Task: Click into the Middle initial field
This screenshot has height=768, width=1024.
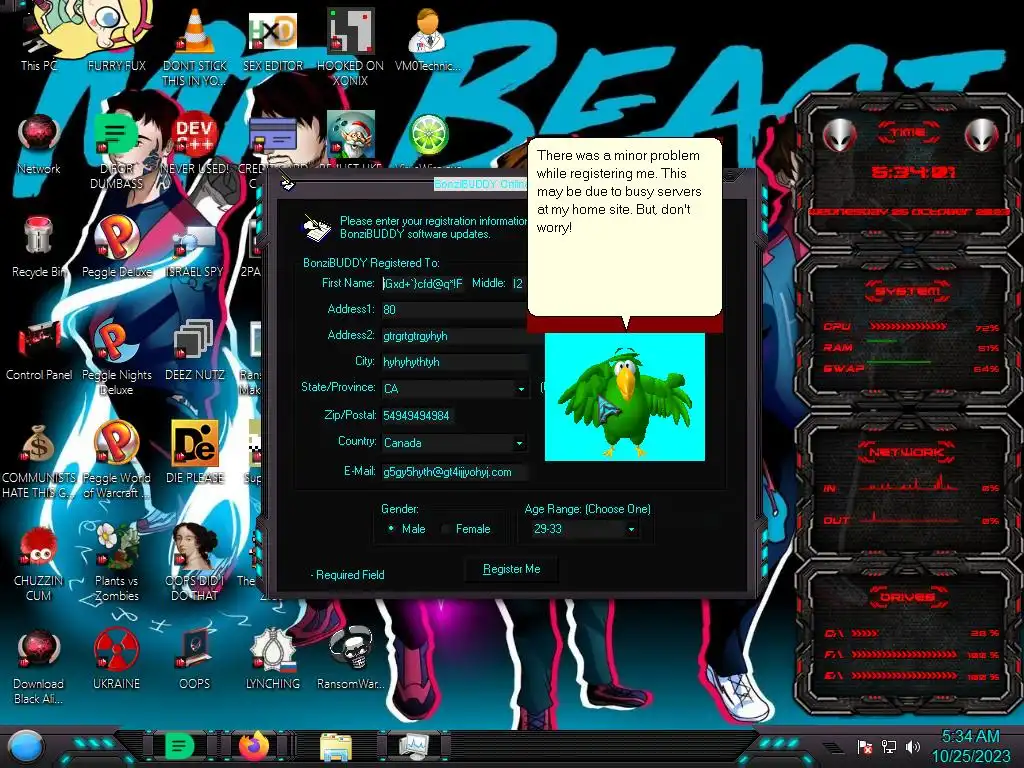Action: pyautogui.click(x=519, y=283)
